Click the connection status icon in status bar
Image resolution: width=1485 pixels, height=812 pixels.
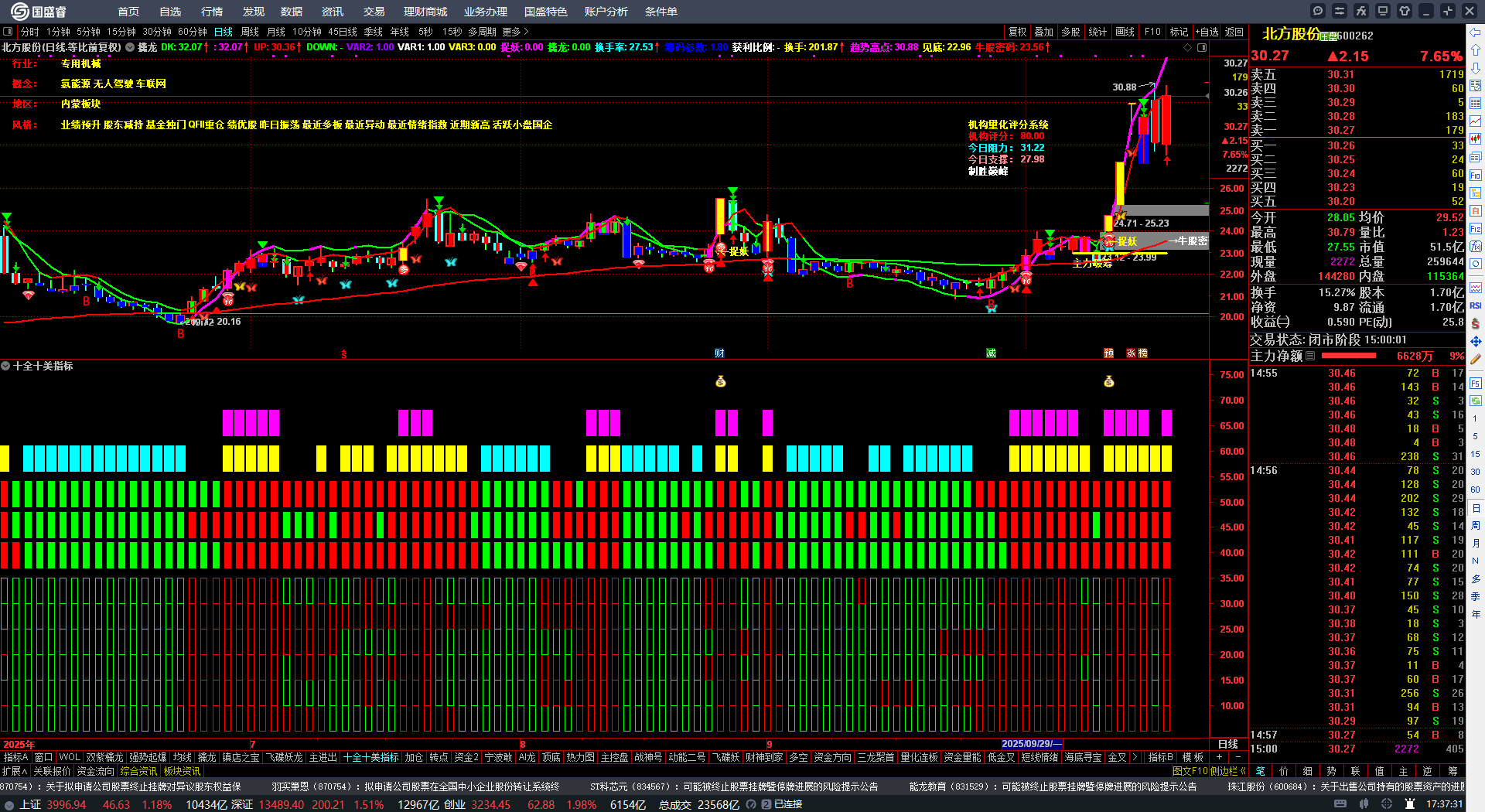766,804
